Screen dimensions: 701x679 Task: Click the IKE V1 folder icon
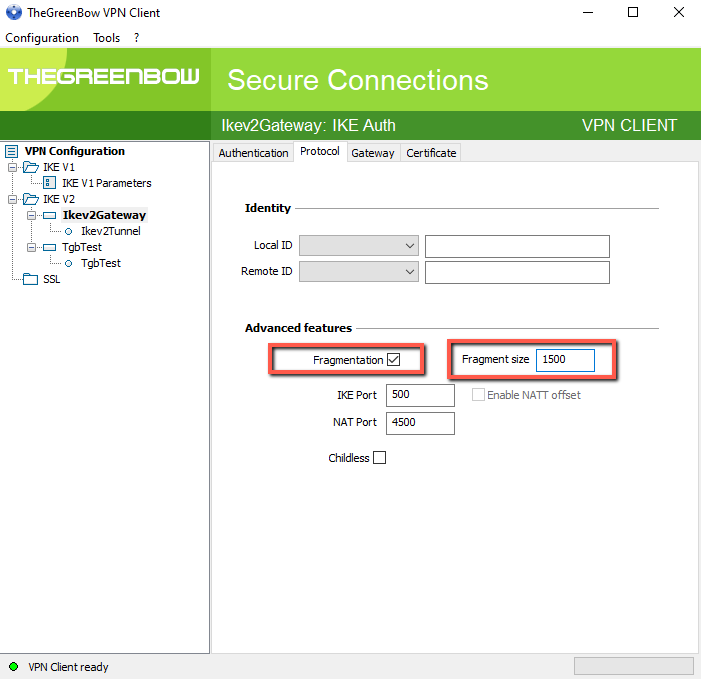pos(31,167)
